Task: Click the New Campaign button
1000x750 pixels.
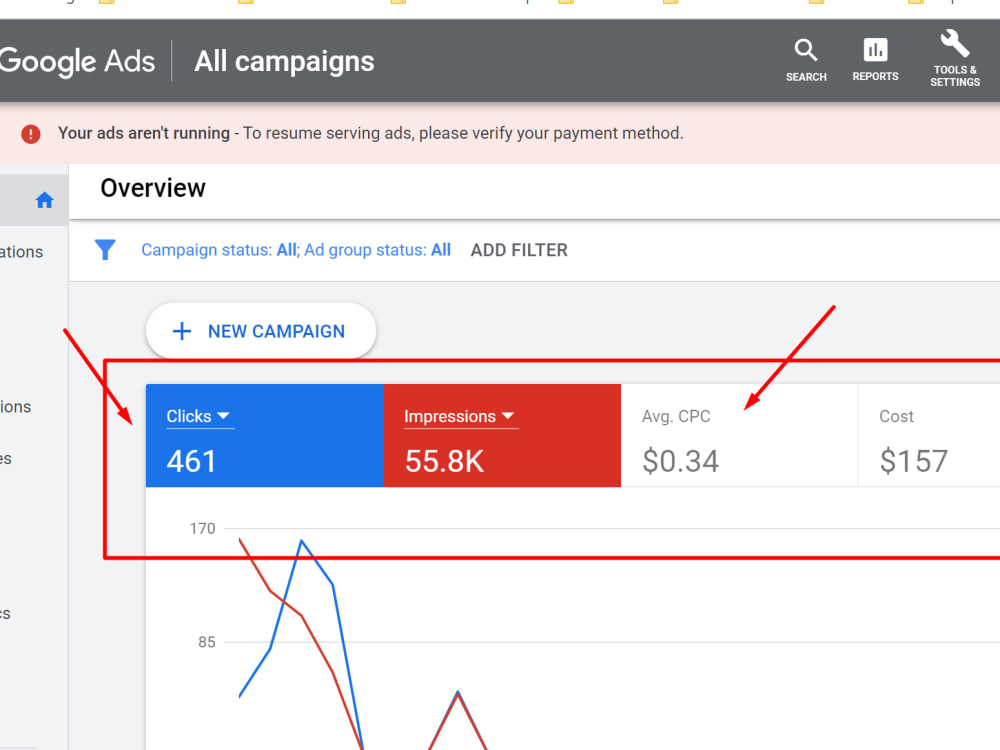Action: (261, 331)
